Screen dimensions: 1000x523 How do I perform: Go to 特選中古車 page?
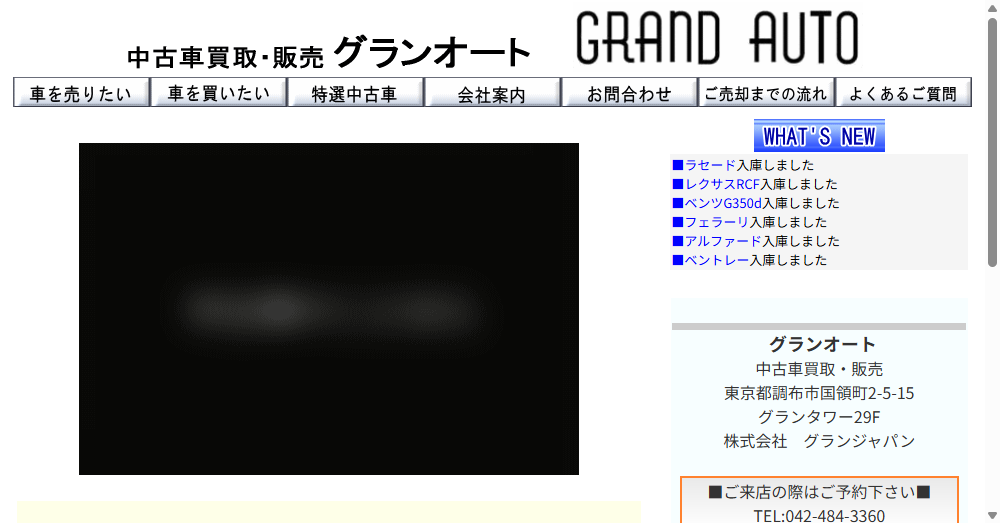click(x=355, y=94)
